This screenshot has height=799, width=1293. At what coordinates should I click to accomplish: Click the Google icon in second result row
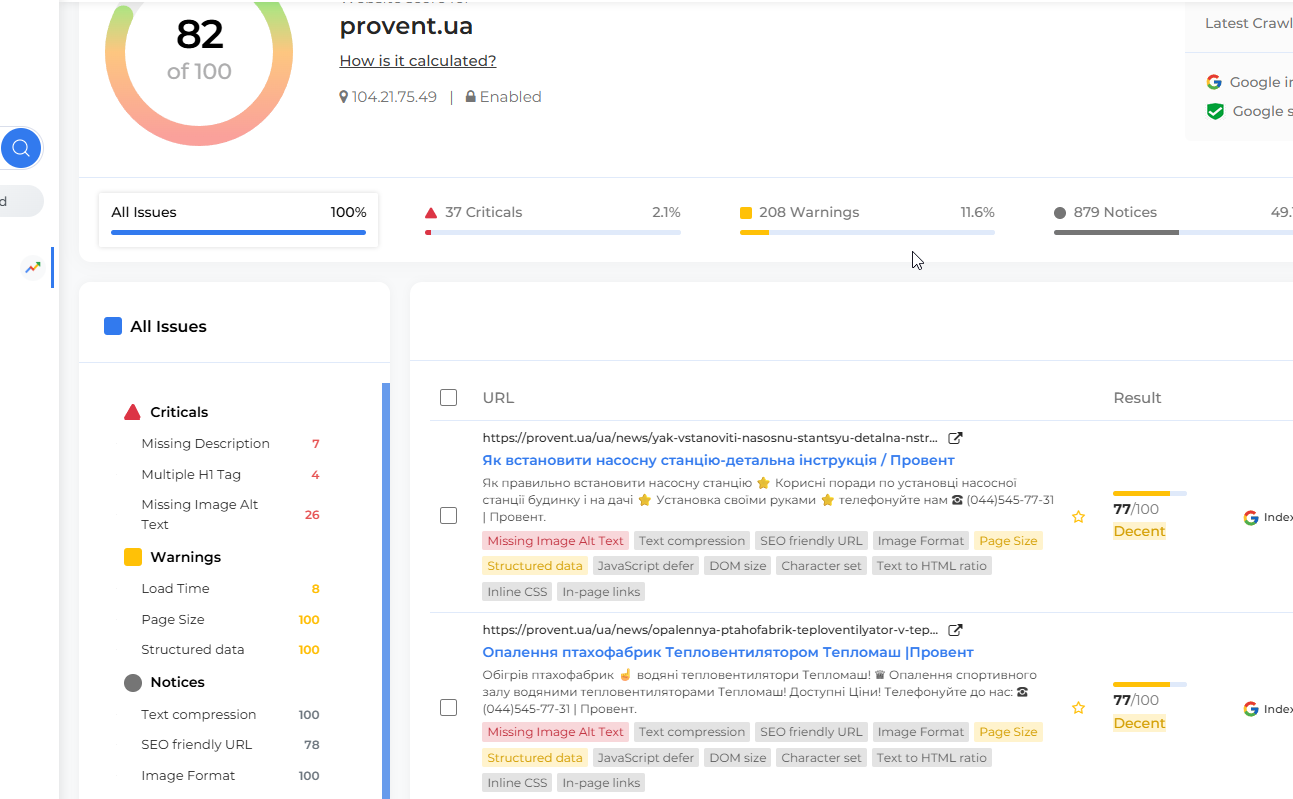tap(1250, 709)
